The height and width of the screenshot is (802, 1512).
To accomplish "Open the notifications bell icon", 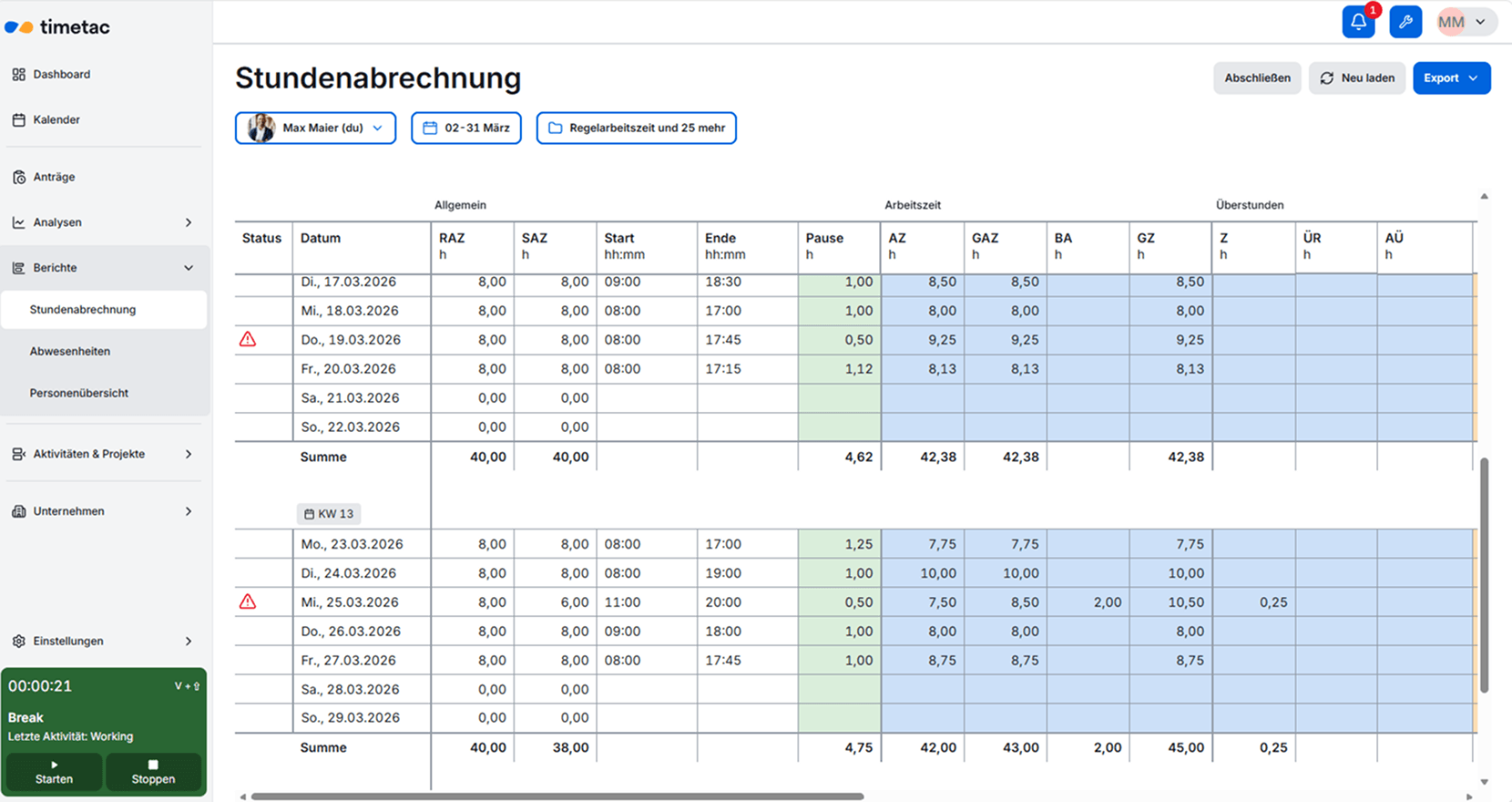I will click(1358, 22).
